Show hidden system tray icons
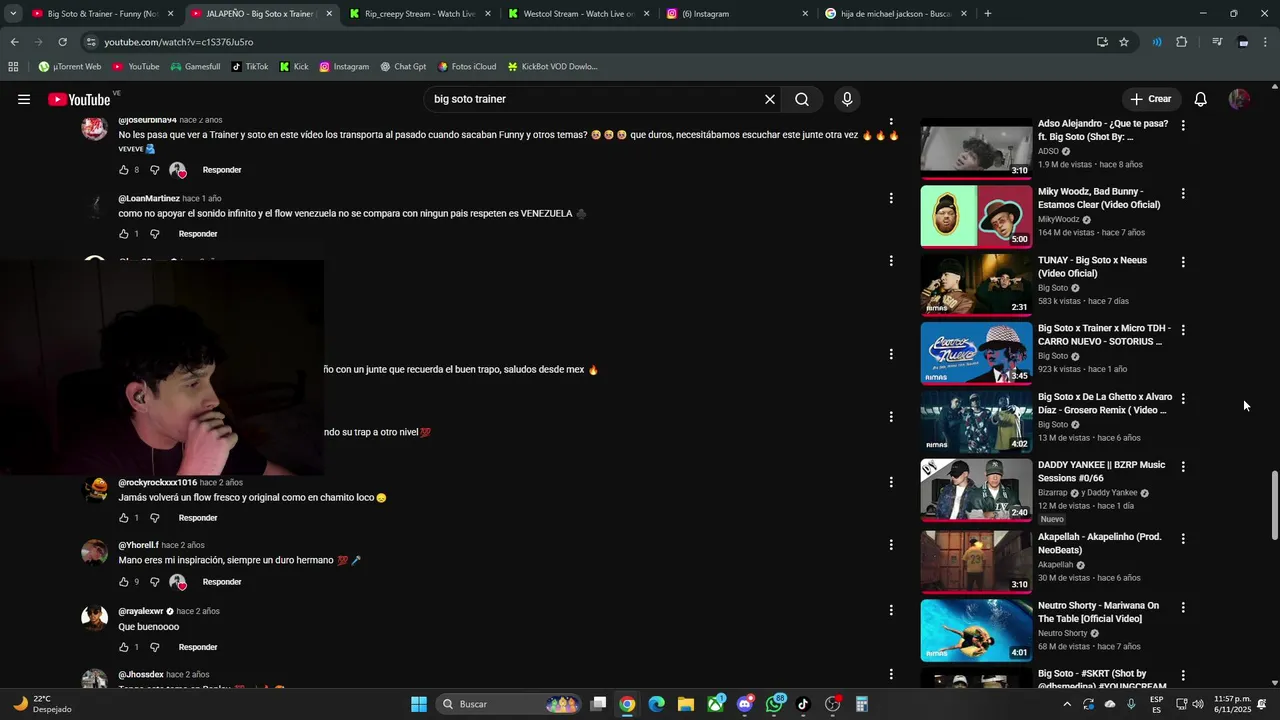Image resolution: width=1280 pixels, height=720 pixels. click(1066, 704)
